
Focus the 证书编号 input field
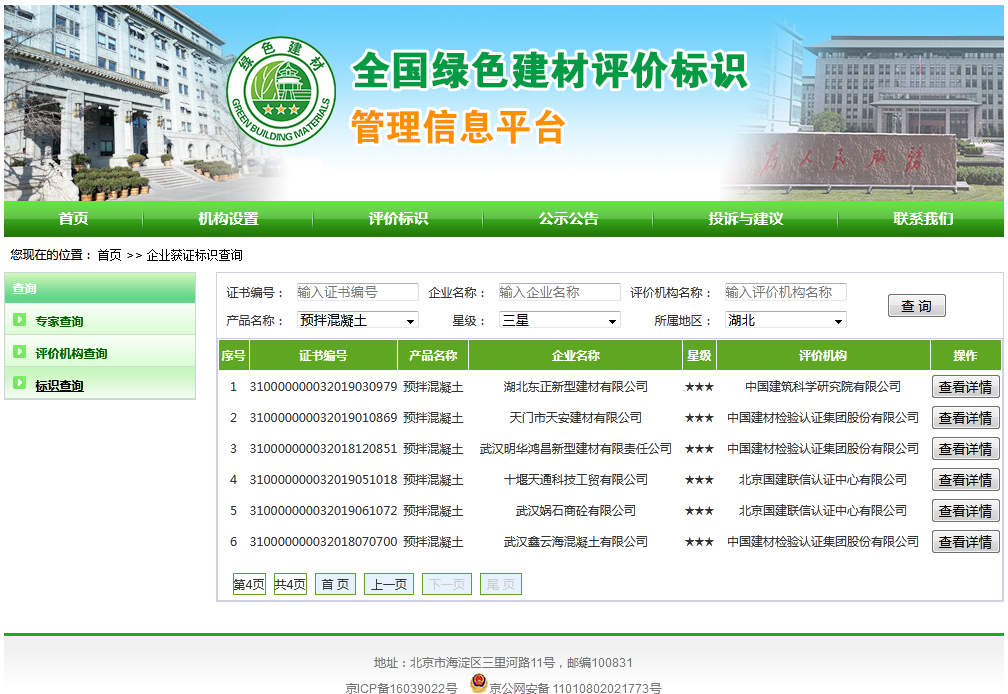357,292
